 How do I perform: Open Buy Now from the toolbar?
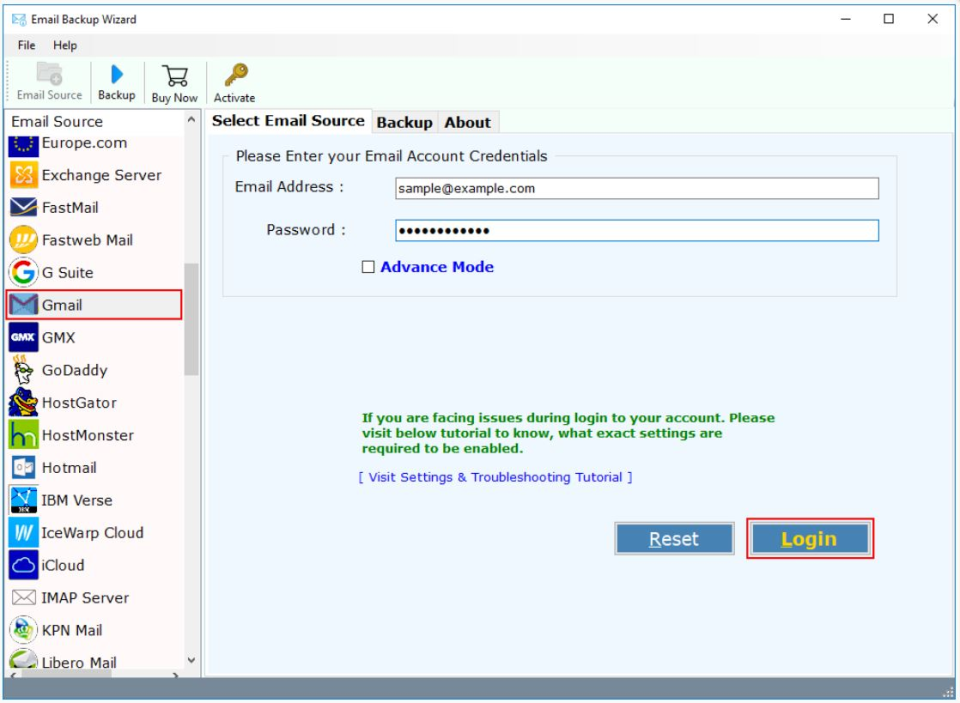click(174, 80)
